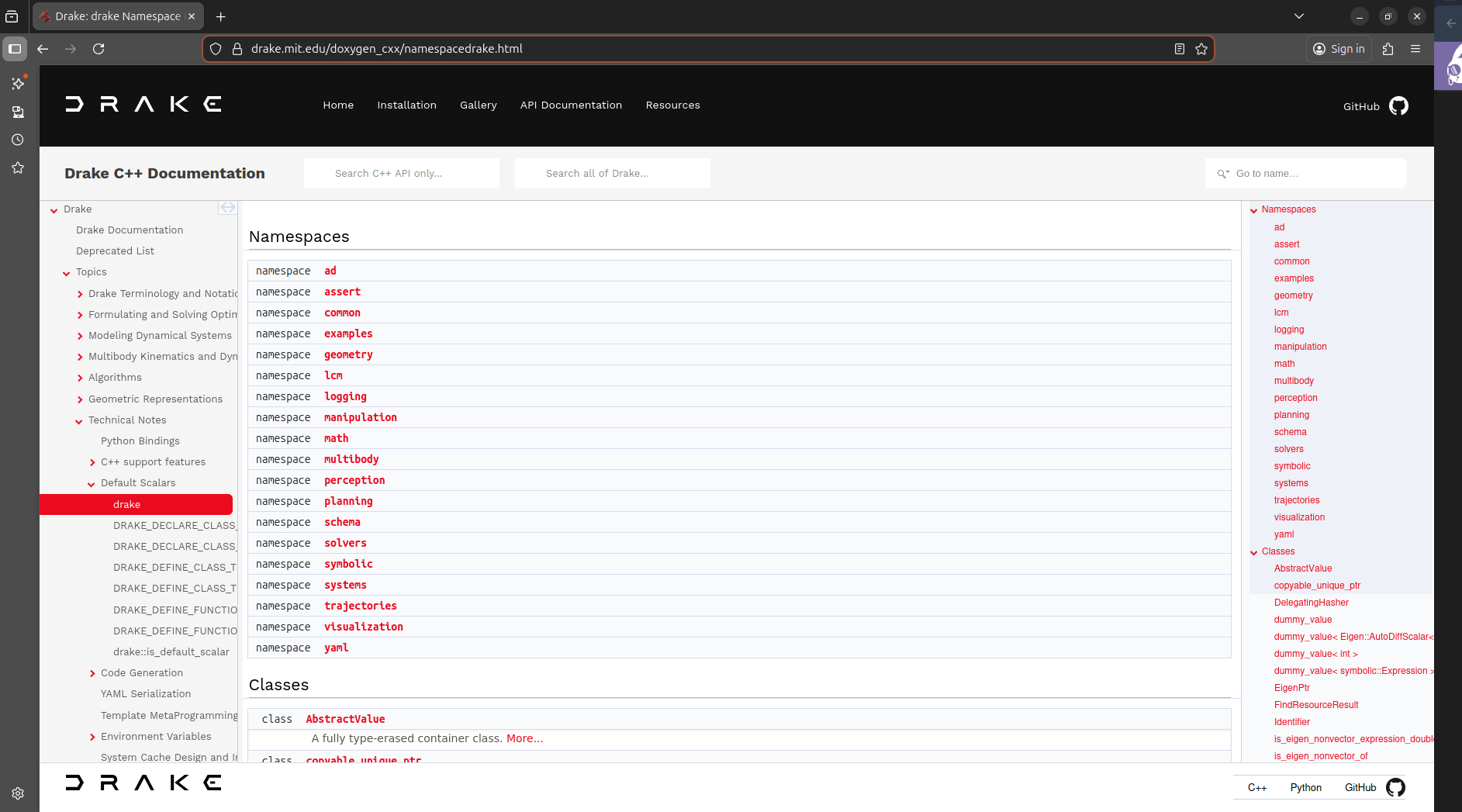1462x812 pixels.
Task: Expand the Algorithms tree node
Action: click(80, 378)
